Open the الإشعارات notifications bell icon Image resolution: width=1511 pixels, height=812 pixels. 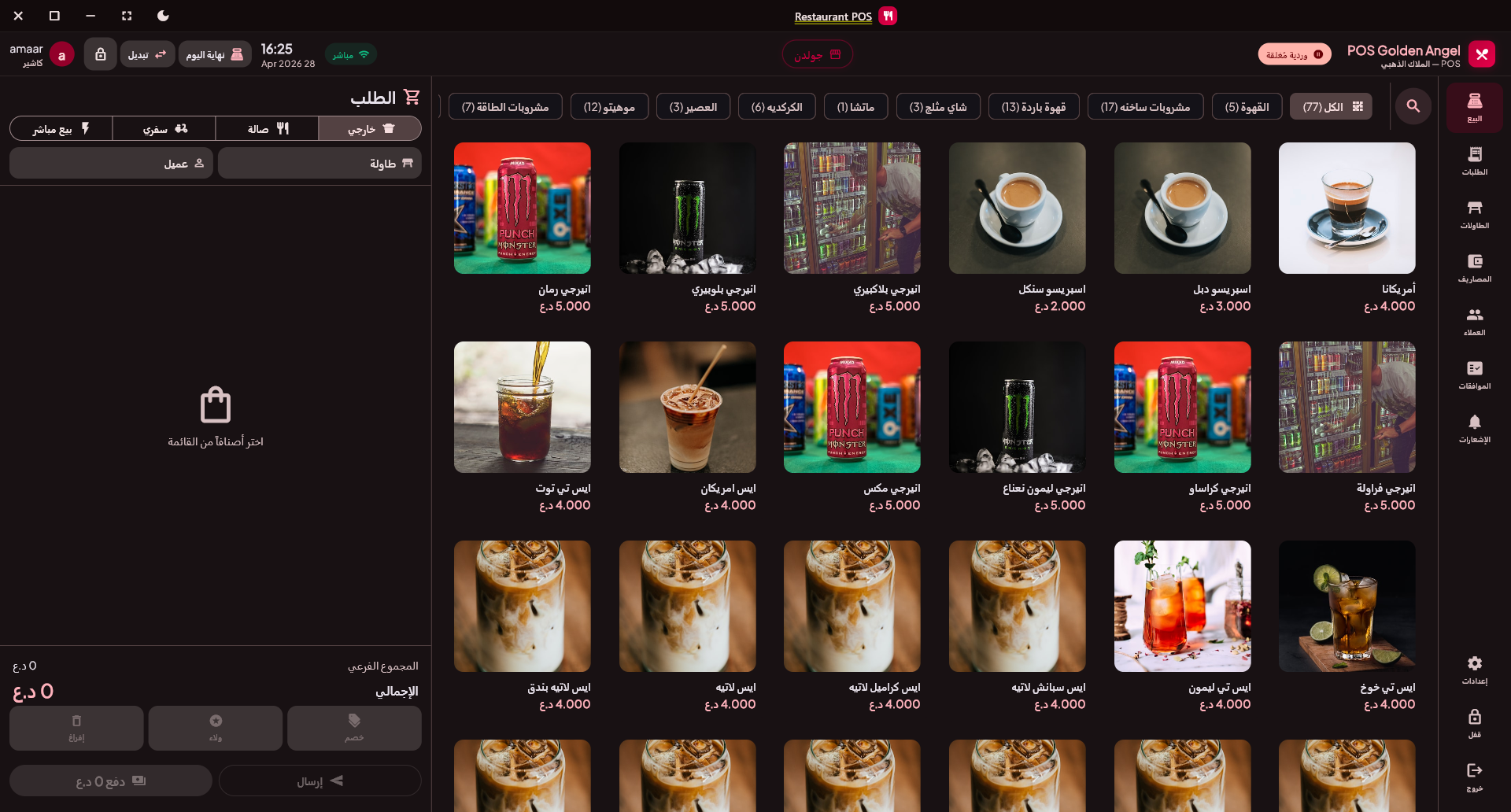pyautogui.click(x=1474, y=428)
